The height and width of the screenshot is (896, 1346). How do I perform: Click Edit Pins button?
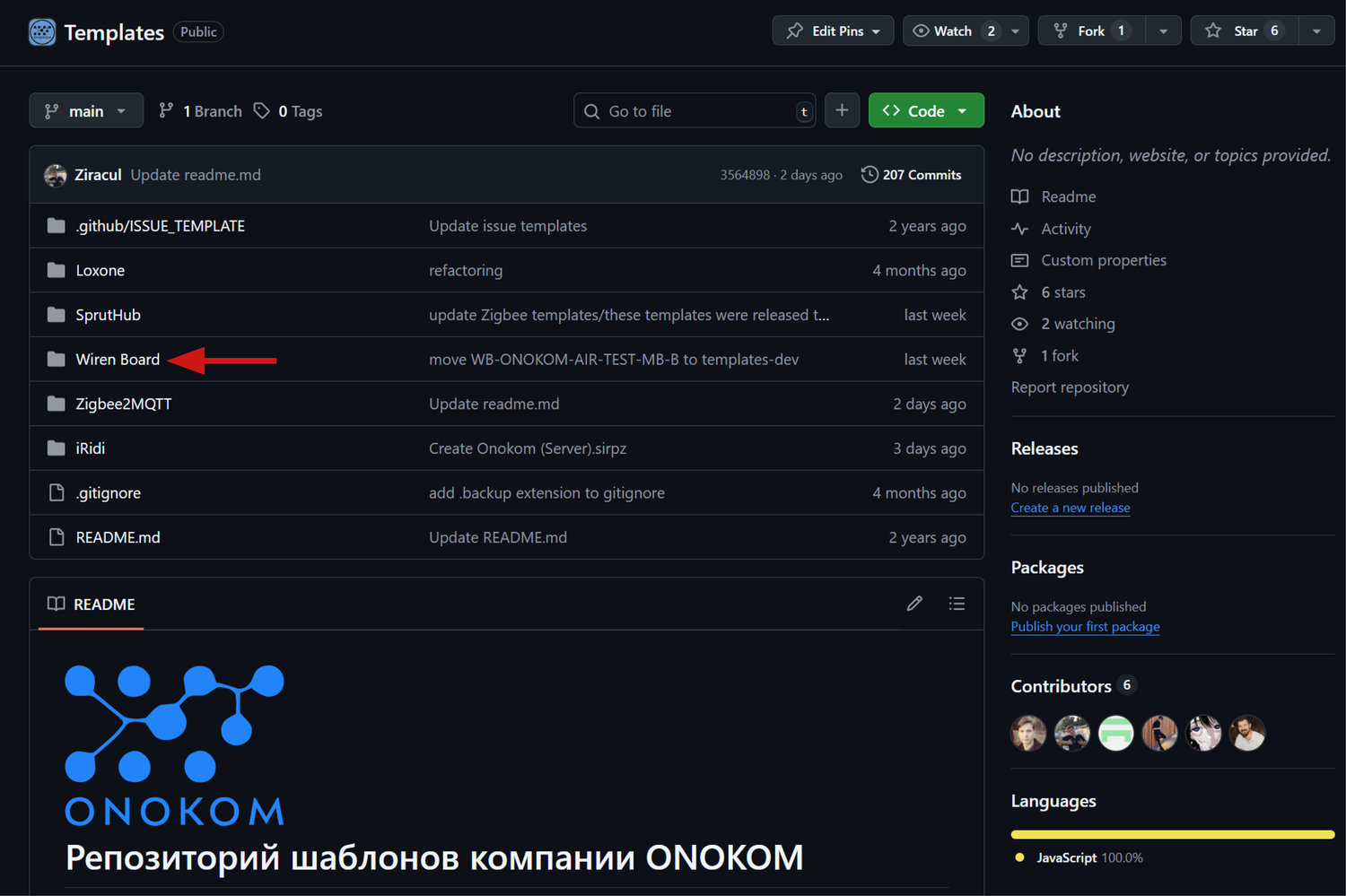[x=832, y=30]
